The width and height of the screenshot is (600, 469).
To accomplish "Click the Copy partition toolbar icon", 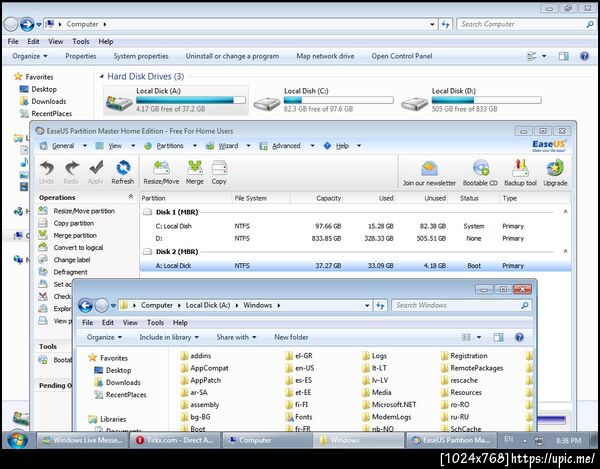I will [x=219, y=172].
